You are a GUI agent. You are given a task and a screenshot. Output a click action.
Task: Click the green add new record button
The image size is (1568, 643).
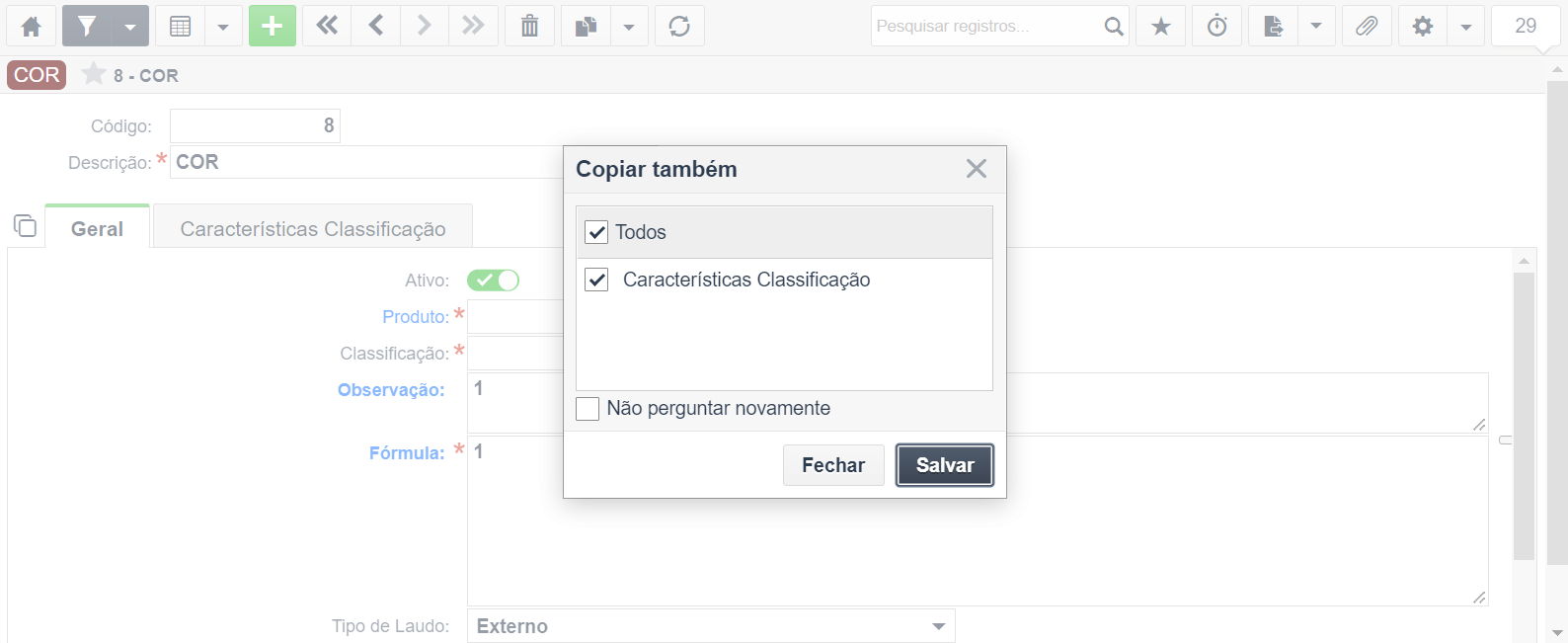(273, 26)
